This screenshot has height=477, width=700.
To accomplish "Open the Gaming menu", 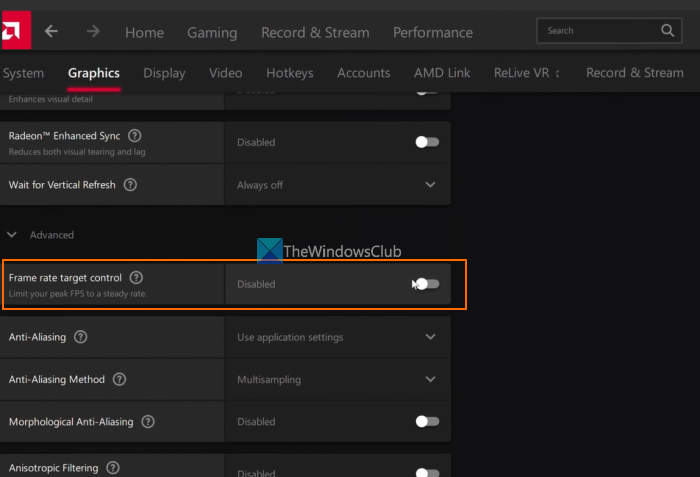I will click(212, 32).
